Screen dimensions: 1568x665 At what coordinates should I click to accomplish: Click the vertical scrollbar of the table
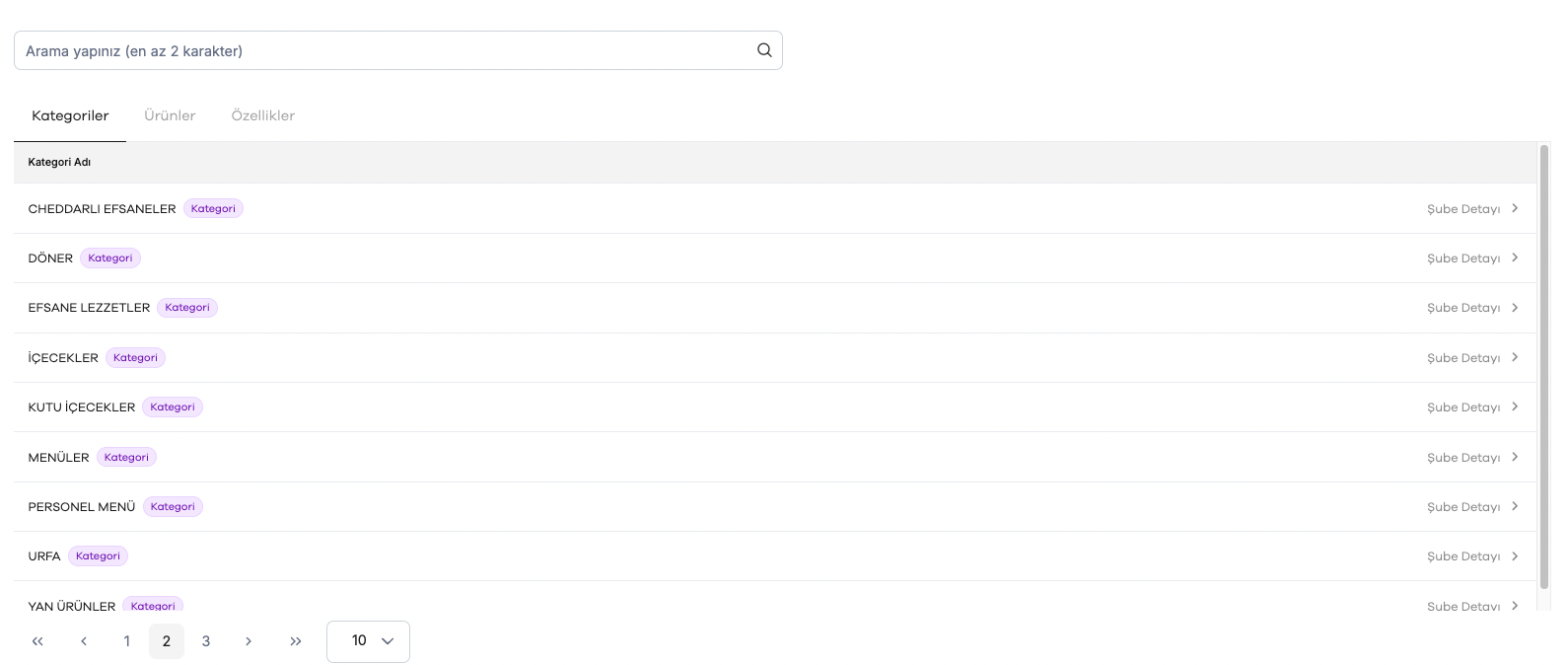pyautogui.click(x=1544, y=367)
